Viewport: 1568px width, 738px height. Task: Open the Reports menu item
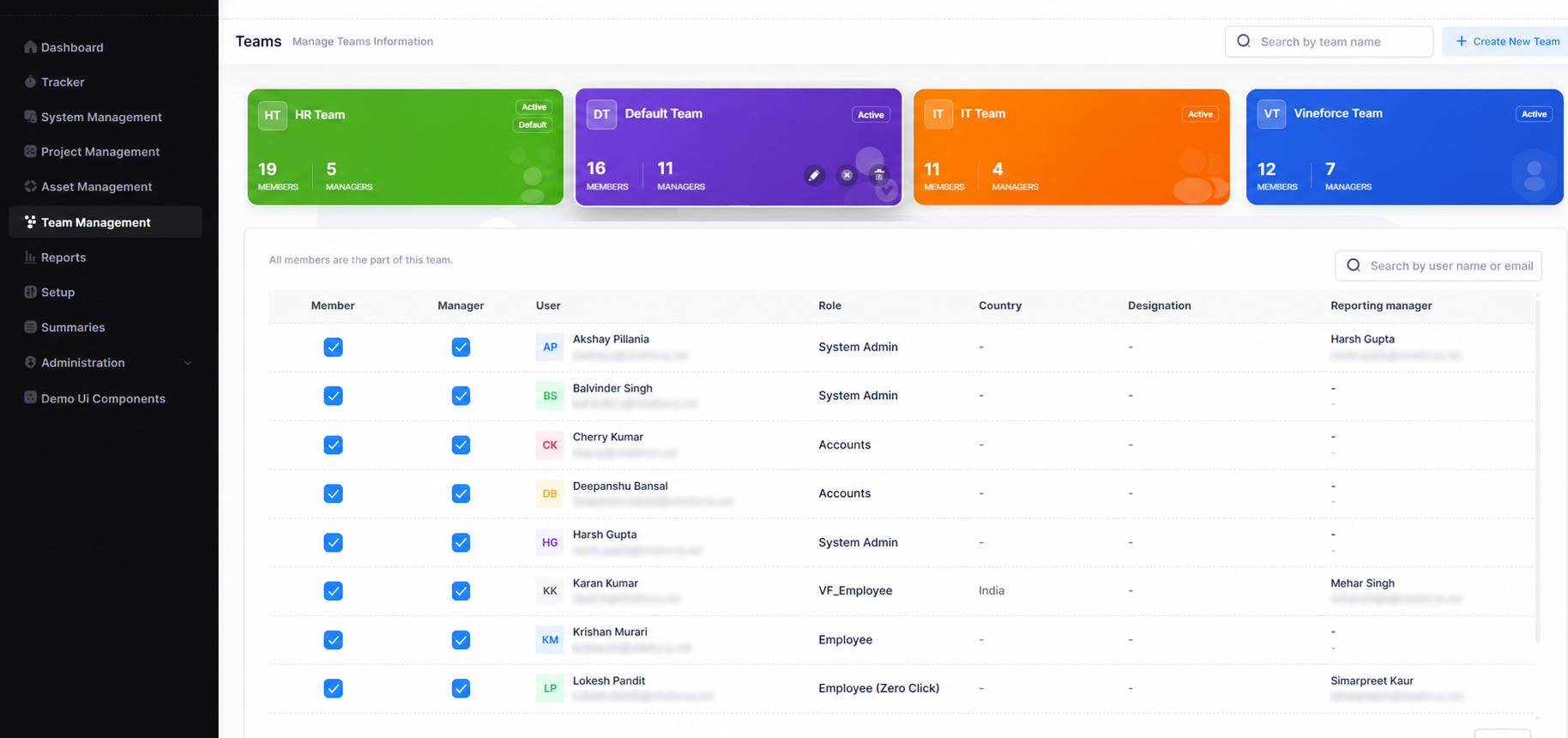tap(106, 257)
